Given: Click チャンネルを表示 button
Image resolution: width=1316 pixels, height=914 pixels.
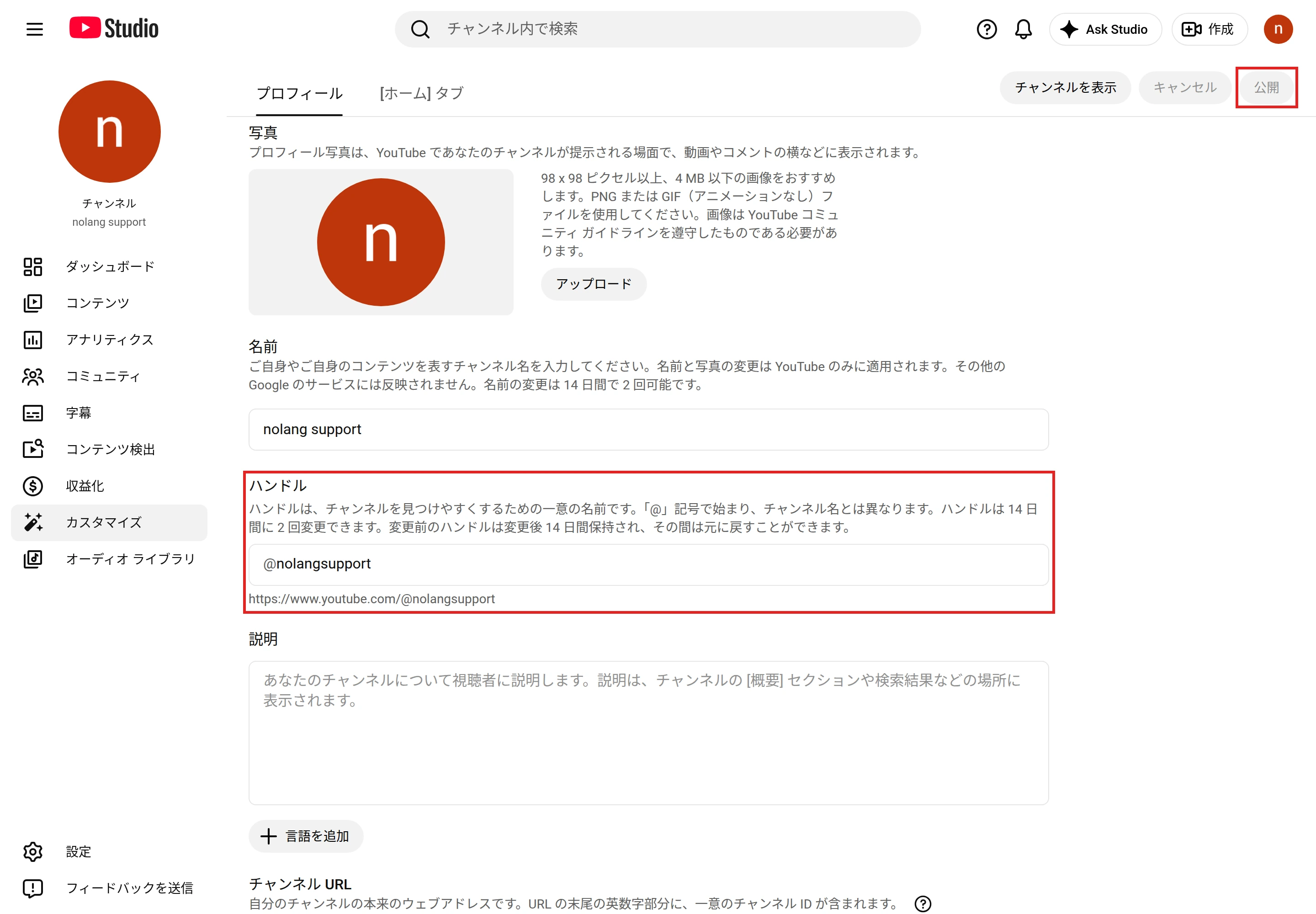Looking at the screenshot, I should pyautogui.click(x=1065, y=88).
